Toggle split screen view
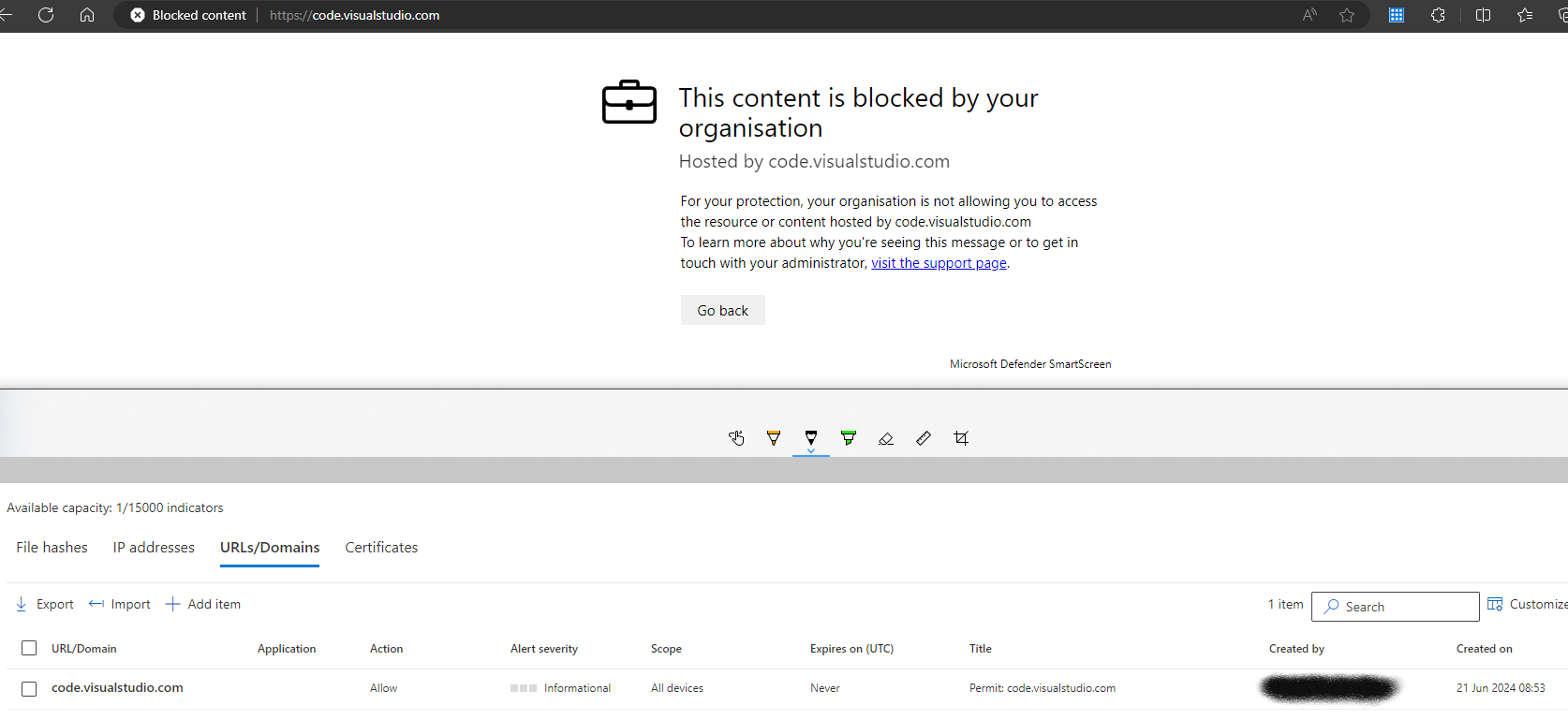 (1483, 15)
